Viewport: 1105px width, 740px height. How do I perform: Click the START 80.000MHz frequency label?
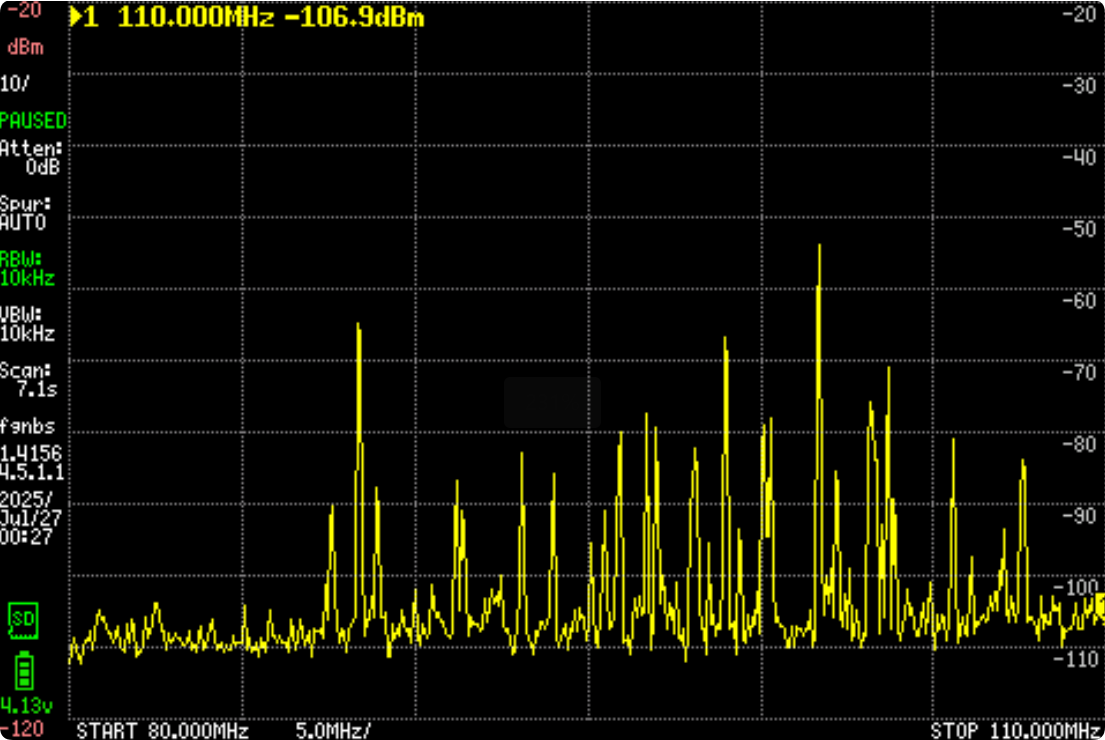point(162,729)
